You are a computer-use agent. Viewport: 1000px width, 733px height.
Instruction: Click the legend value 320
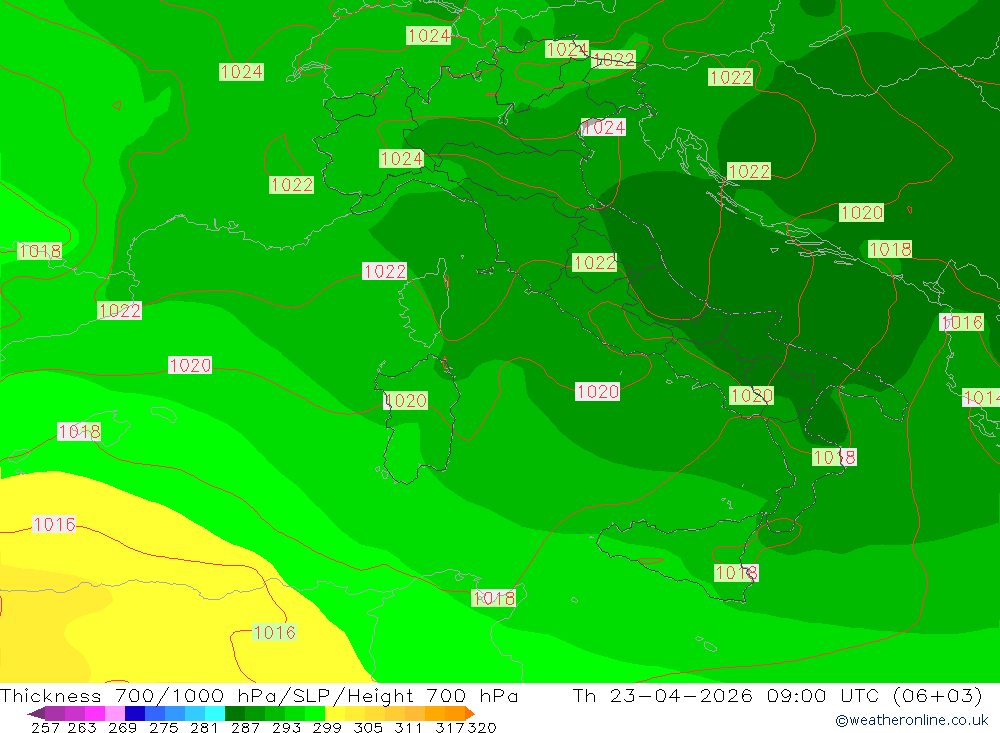(482, 727)
